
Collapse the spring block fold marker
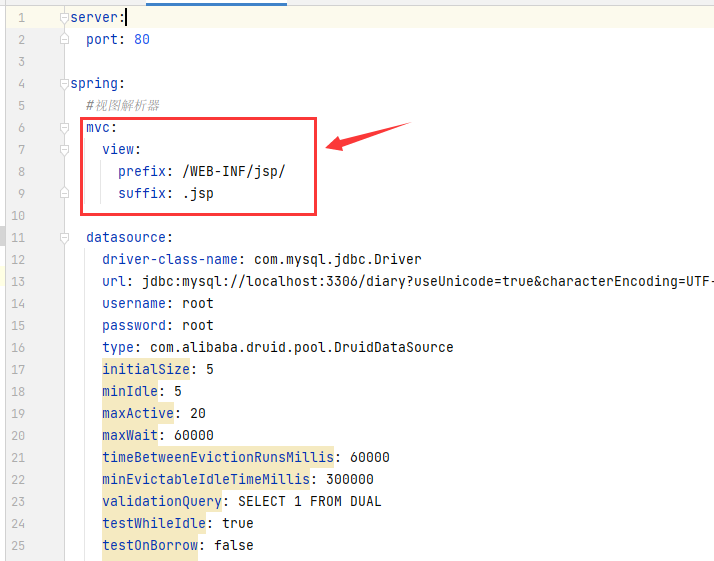point(64,84)
